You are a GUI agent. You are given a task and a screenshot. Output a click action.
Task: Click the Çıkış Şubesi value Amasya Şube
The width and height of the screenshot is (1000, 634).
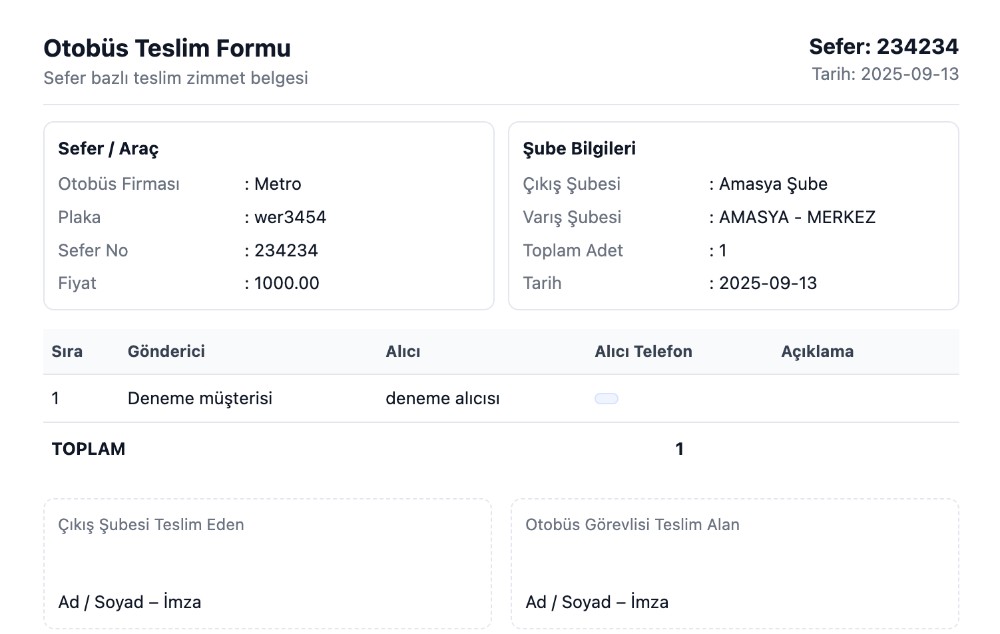tap(772, 184)
